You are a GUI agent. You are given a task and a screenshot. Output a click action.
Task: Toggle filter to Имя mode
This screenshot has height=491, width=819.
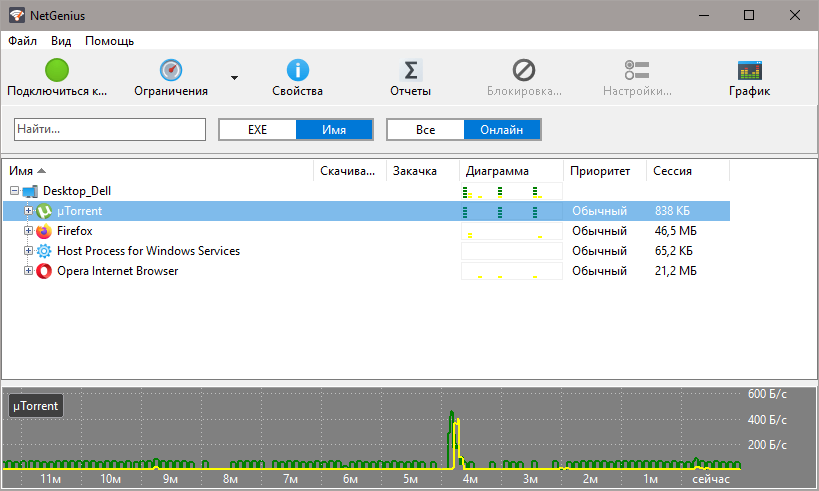[334, 130]
